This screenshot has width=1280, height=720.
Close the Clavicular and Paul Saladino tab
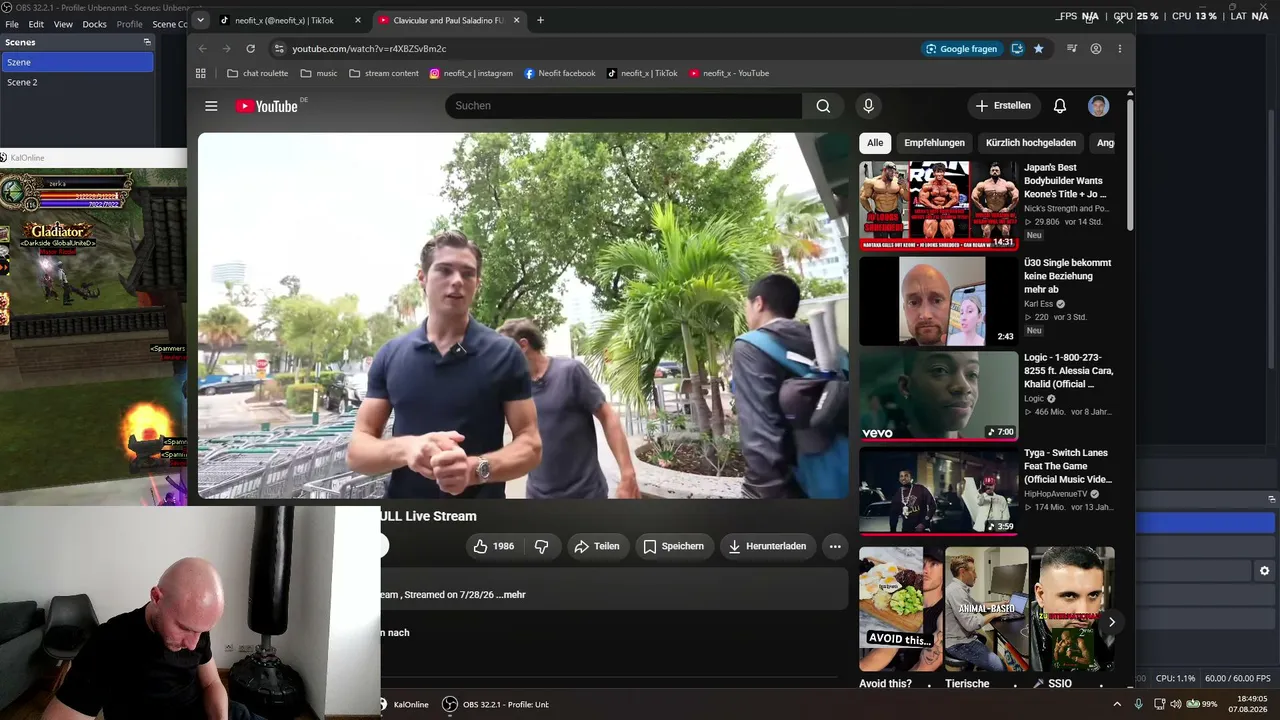click(514, 20)
